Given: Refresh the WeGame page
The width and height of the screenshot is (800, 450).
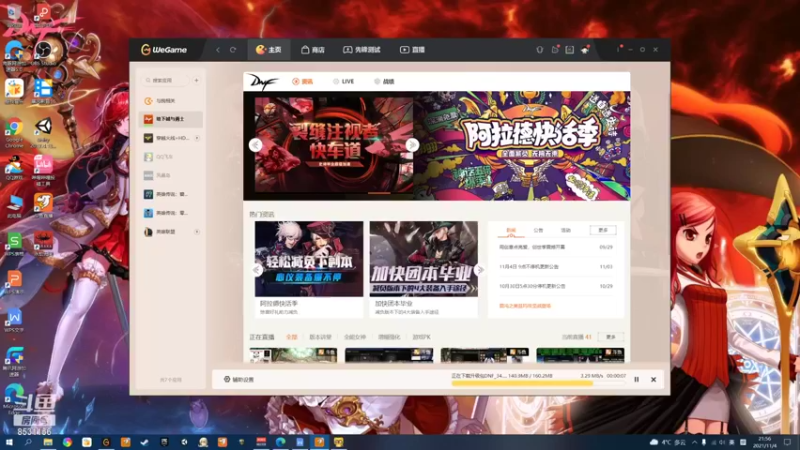Looking at the screenshot, I should click(233, 49).
